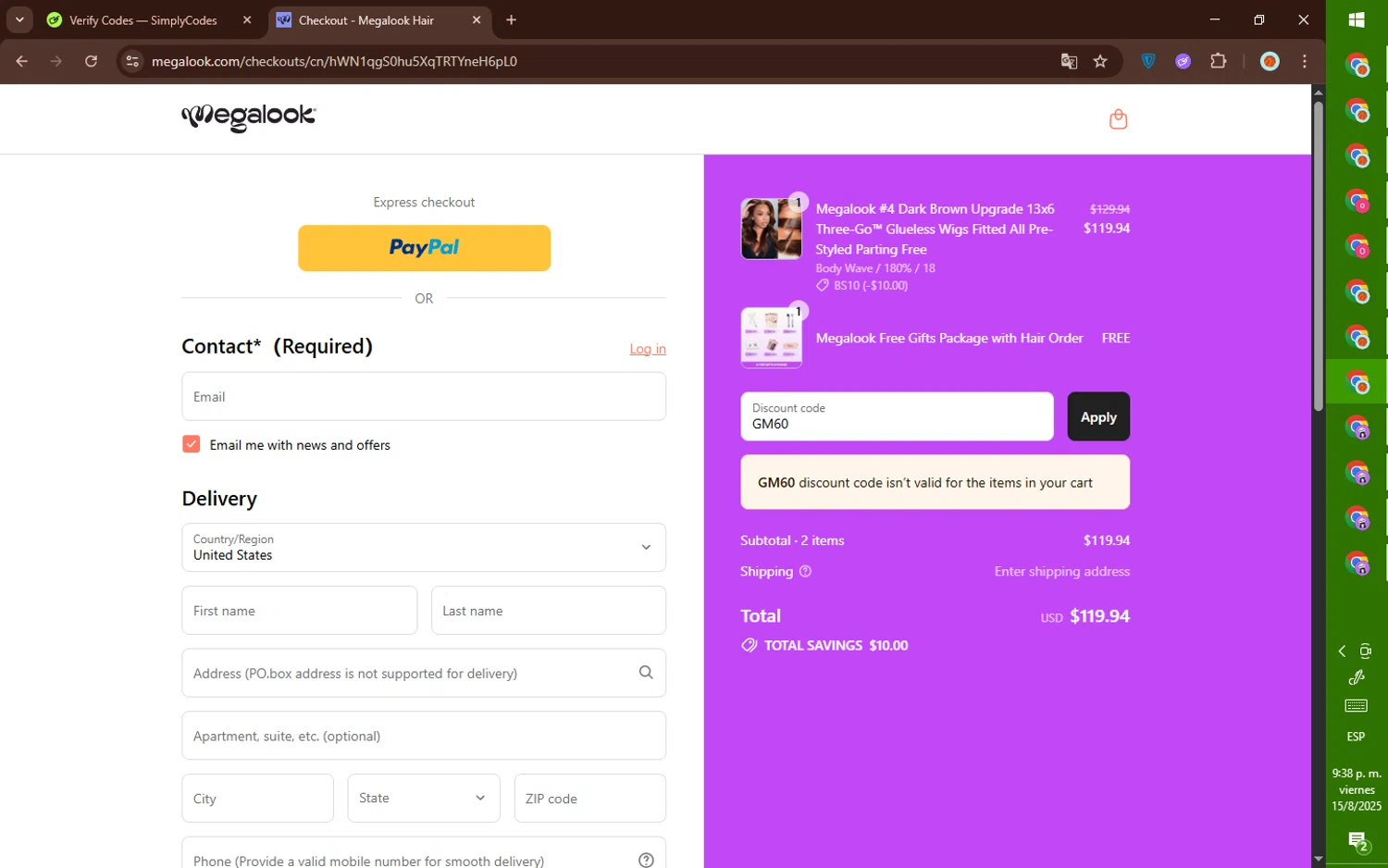Click the browser back arrow
The image size is (1388, 868).
pyautogui.click(x=22, y=61)
